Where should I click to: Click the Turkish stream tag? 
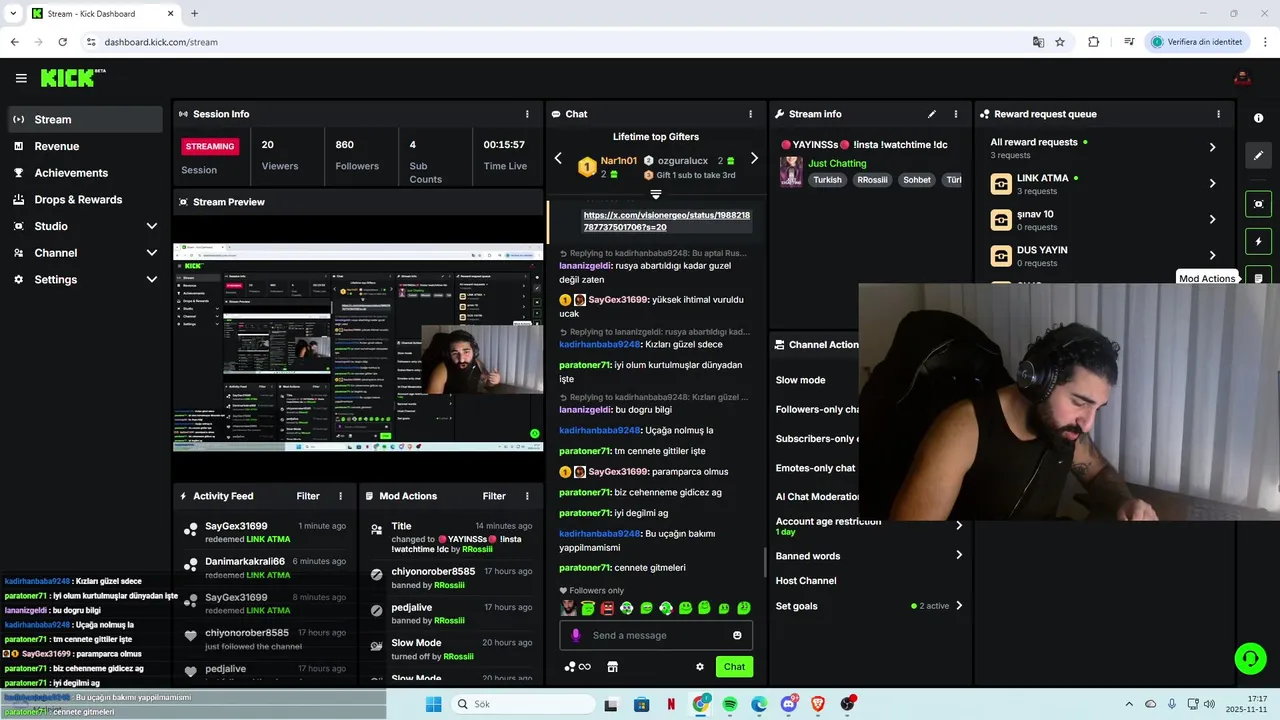pos(827,180)
